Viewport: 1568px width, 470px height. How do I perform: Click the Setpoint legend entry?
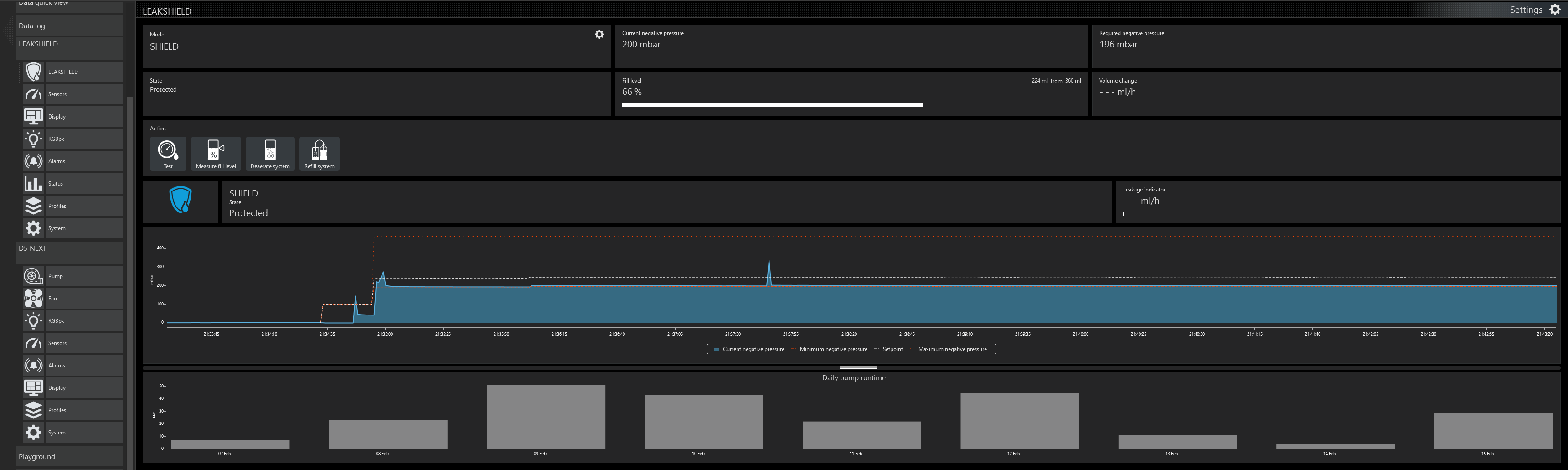(x=889, y=350)
